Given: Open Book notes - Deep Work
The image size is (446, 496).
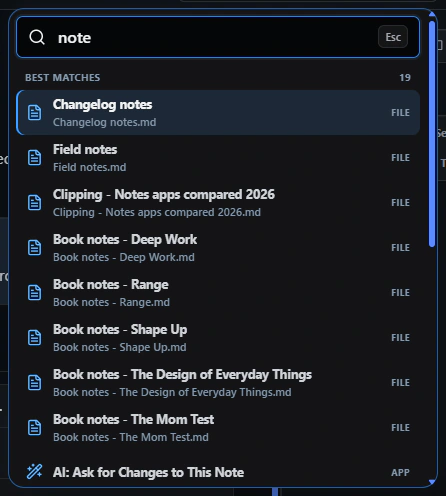Looking at the screenshot, I should 218,248.
